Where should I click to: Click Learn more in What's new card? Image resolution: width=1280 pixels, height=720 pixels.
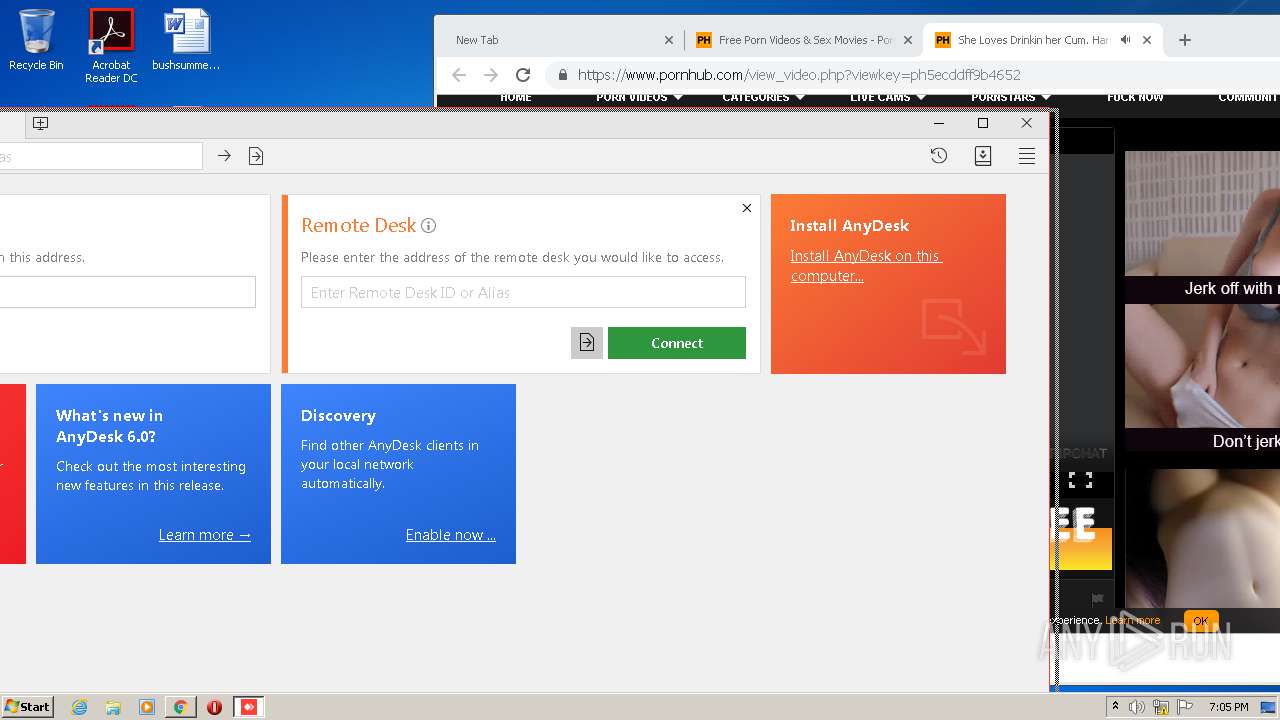click(204, 535)
